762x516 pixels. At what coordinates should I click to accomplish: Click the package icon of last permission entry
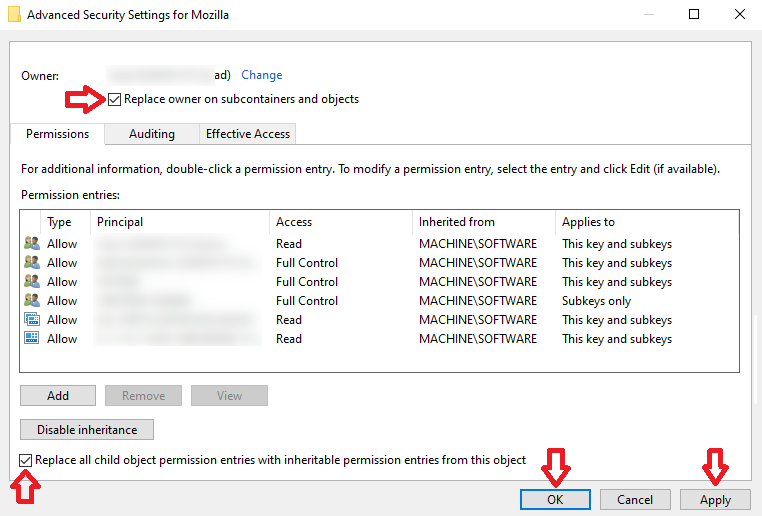coord(30,339)
